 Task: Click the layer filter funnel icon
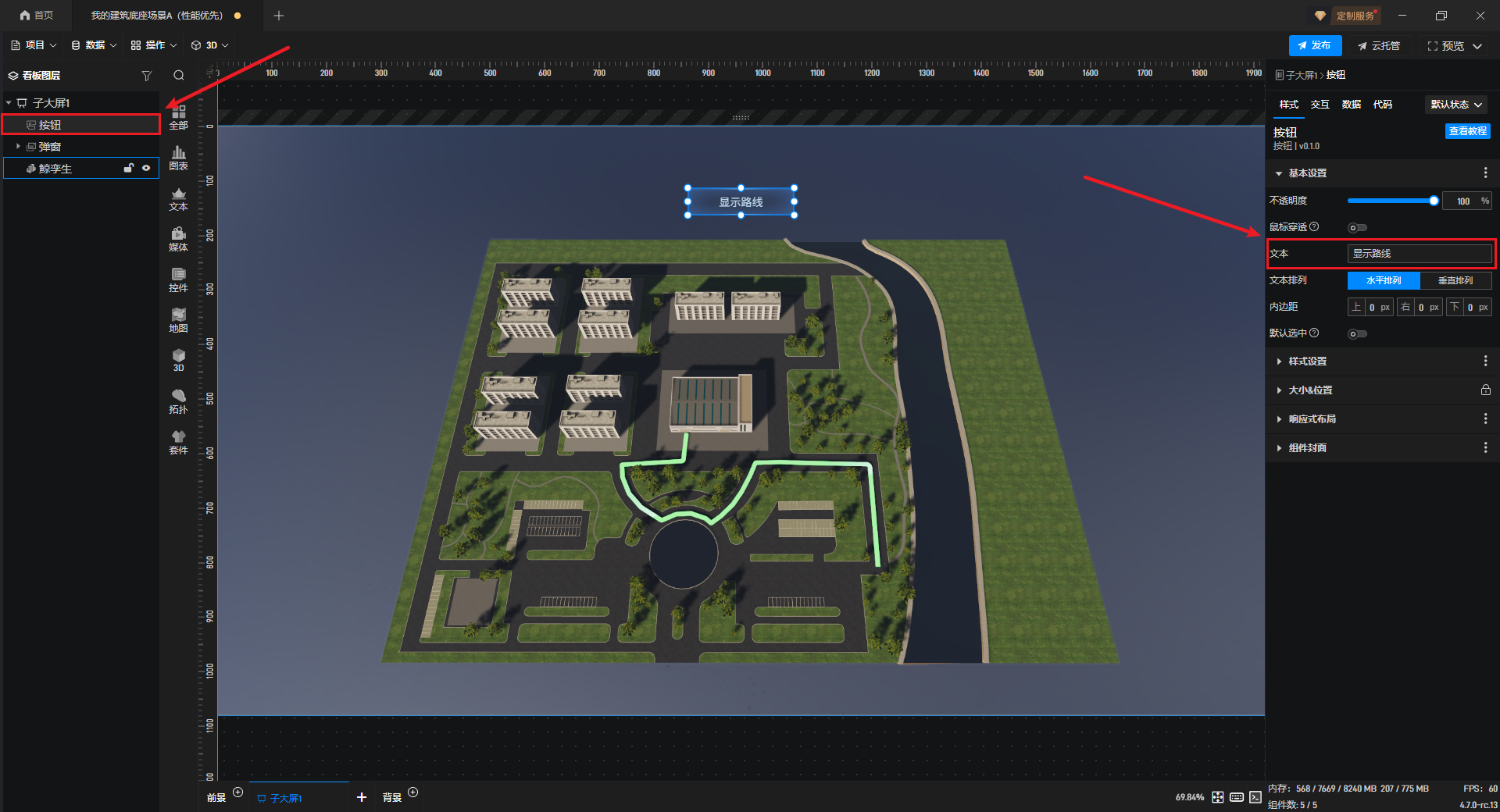(x=146, y=76)
